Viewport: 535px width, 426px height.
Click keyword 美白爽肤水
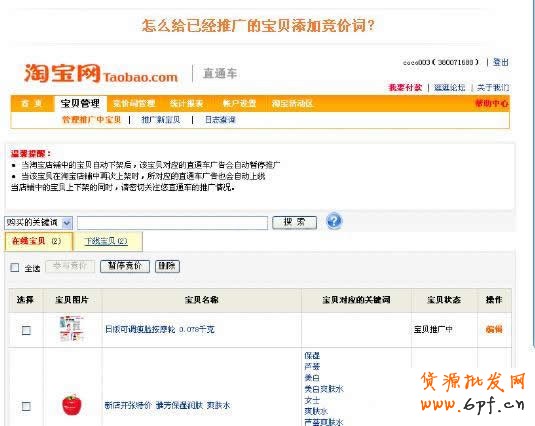pos(324,389)
